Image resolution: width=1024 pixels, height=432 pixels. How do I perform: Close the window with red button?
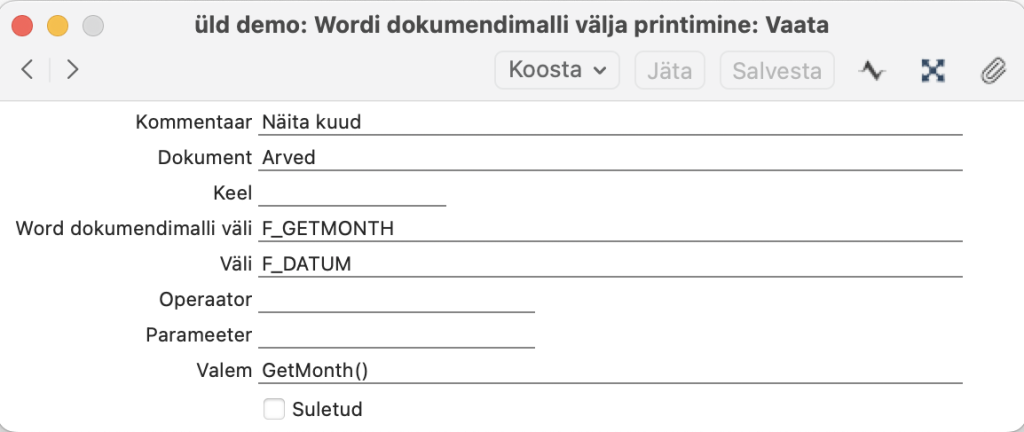23,26
